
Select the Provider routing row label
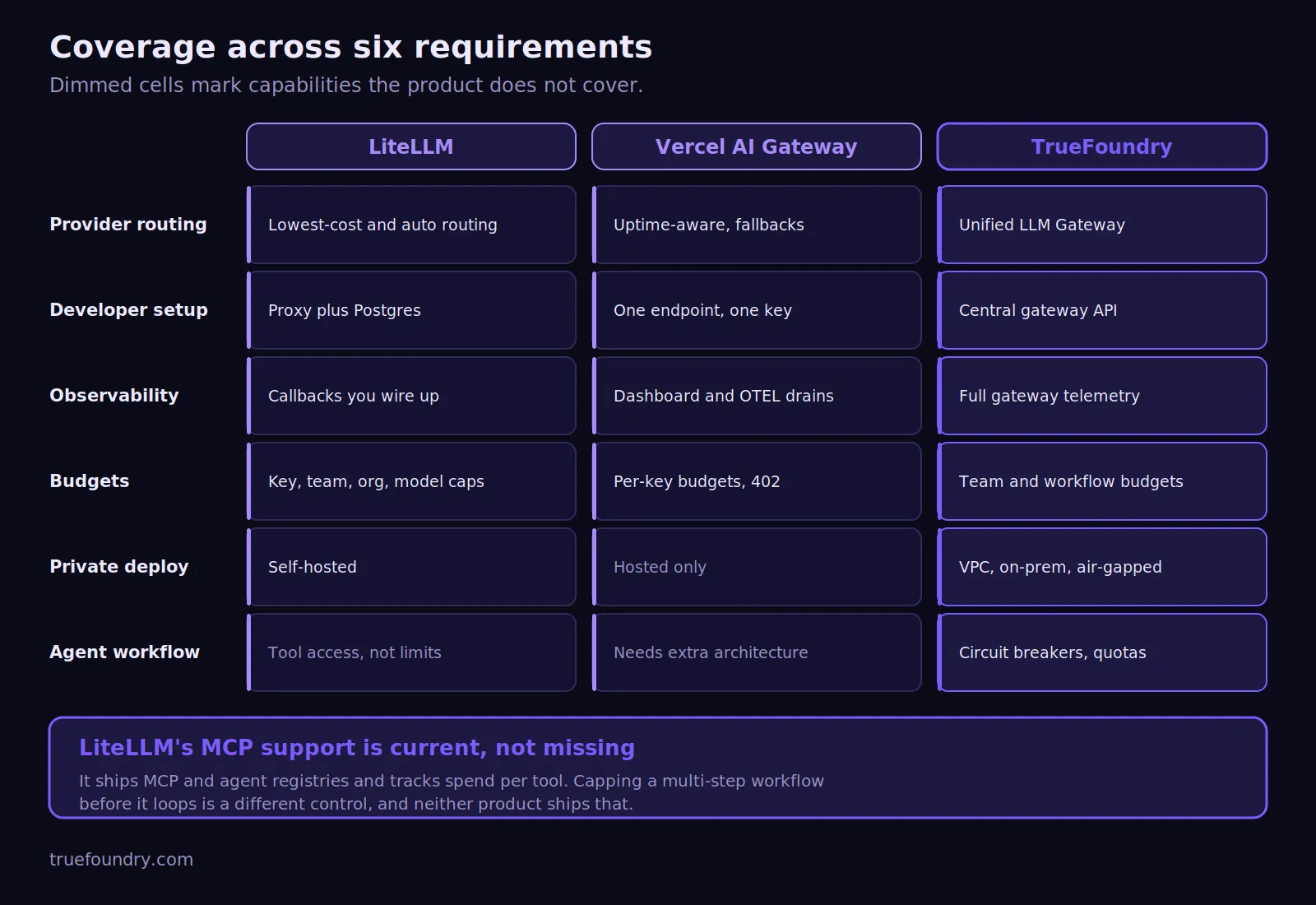[128, 225]
